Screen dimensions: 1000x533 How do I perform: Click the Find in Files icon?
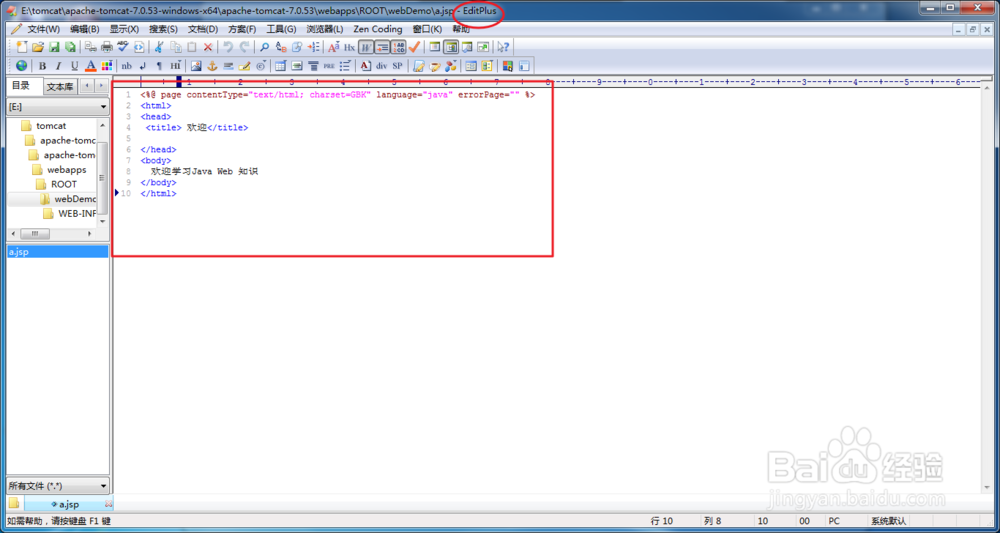point(297,47)
